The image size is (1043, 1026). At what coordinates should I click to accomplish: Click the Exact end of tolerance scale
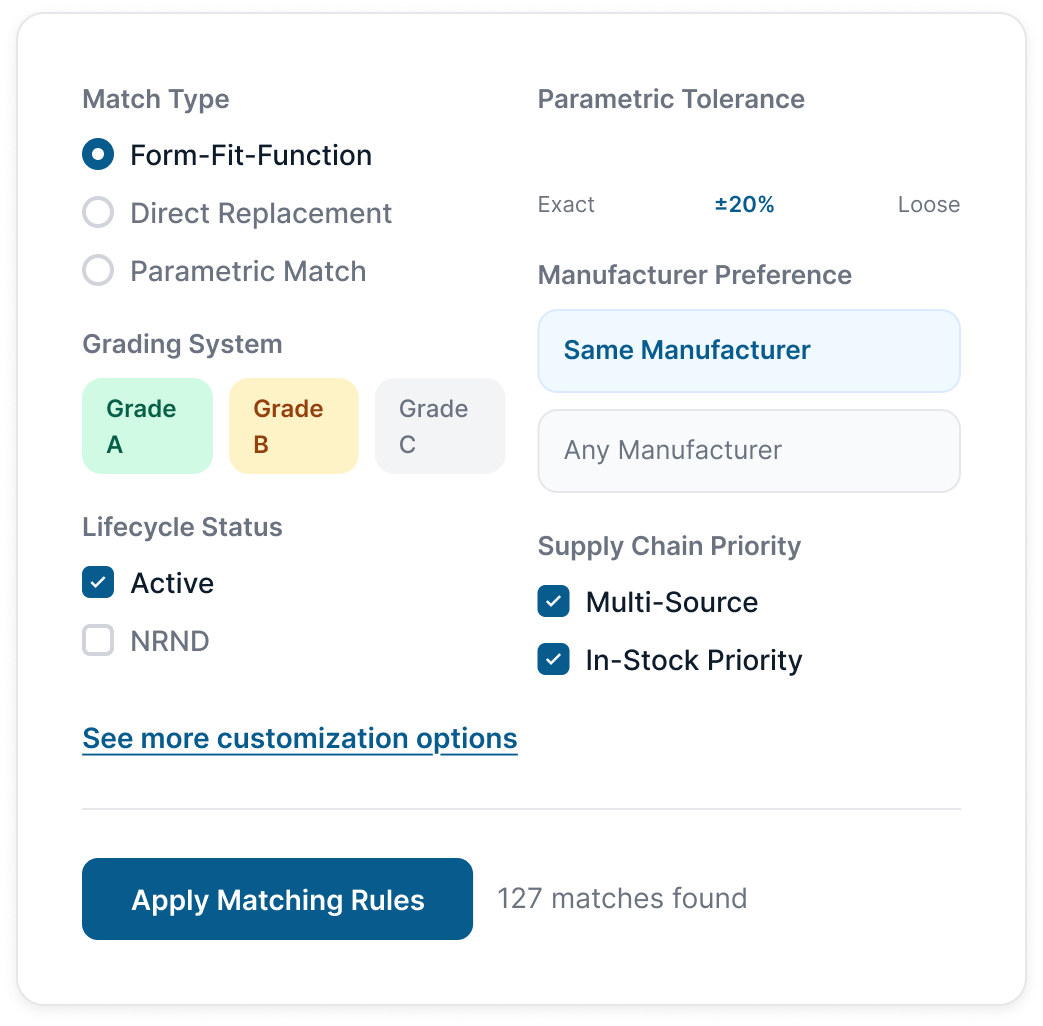tap(566, 204)
